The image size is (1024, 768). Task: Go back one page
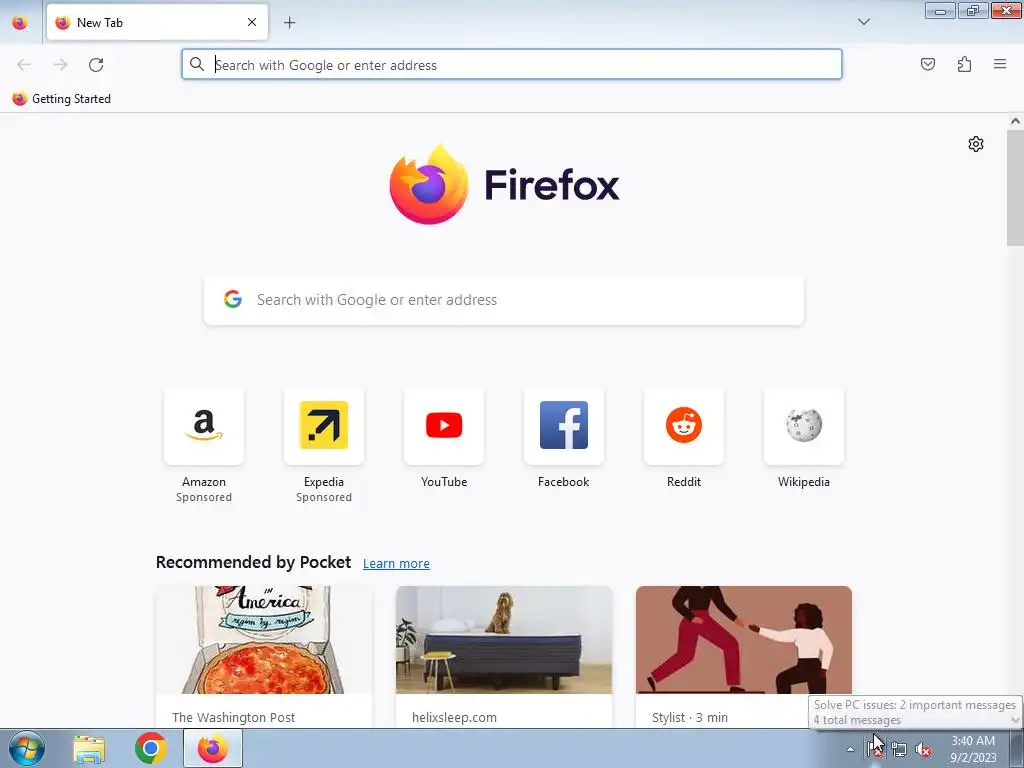point(24,65)
